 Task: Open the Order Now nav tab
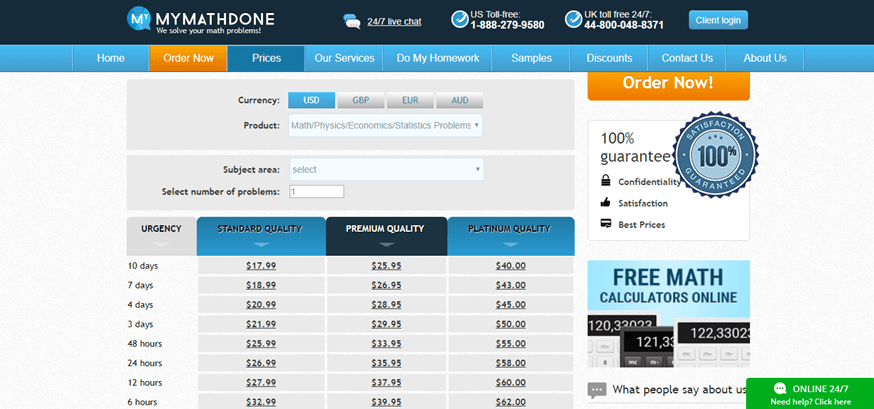pos(188,58)
